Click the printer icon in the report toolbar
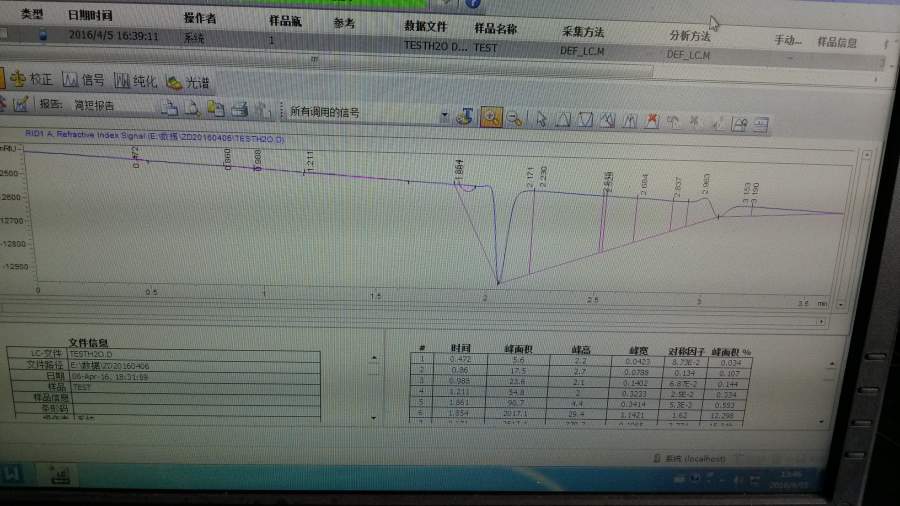Image resolution: width=900 pixels, height=506 pixels. tap(240, 109)
